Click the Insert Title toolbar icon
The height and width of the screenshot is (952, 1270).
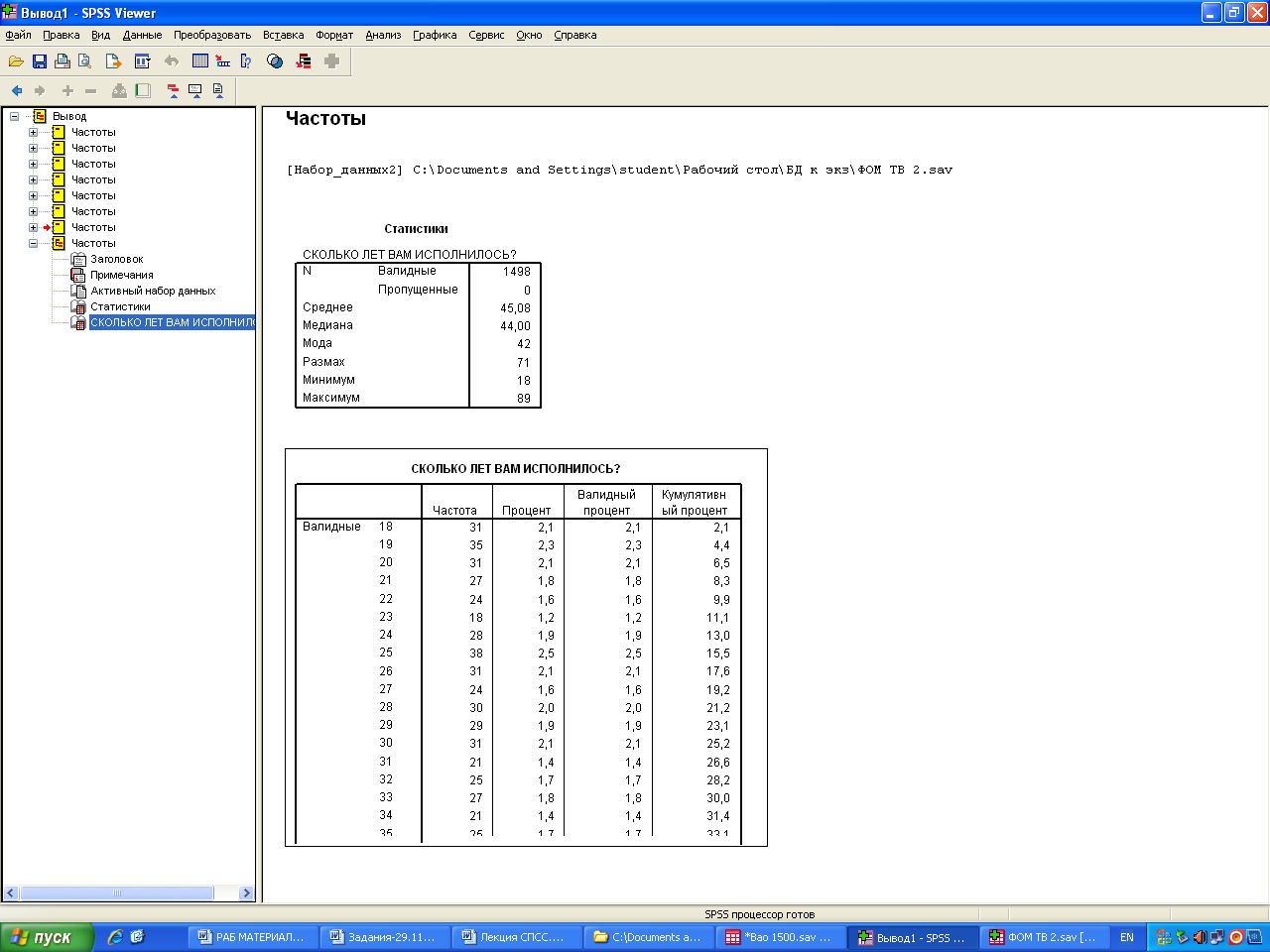click(x=195, y=90)
